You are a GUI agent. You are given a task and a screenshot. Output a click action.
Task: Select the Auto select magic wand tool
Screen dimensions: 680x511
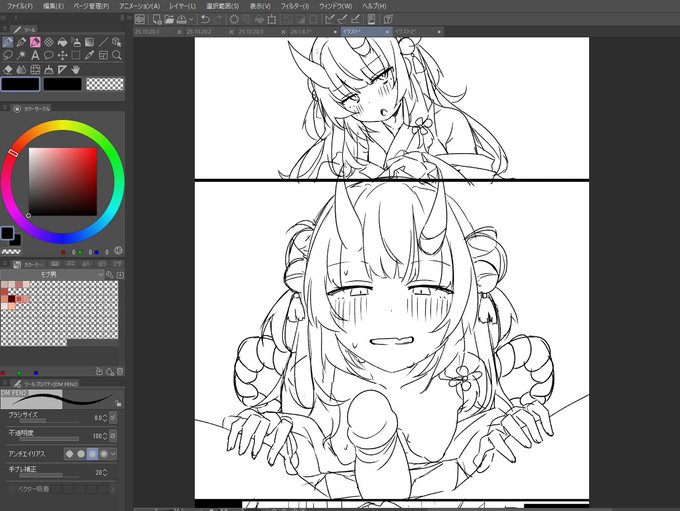21,56
